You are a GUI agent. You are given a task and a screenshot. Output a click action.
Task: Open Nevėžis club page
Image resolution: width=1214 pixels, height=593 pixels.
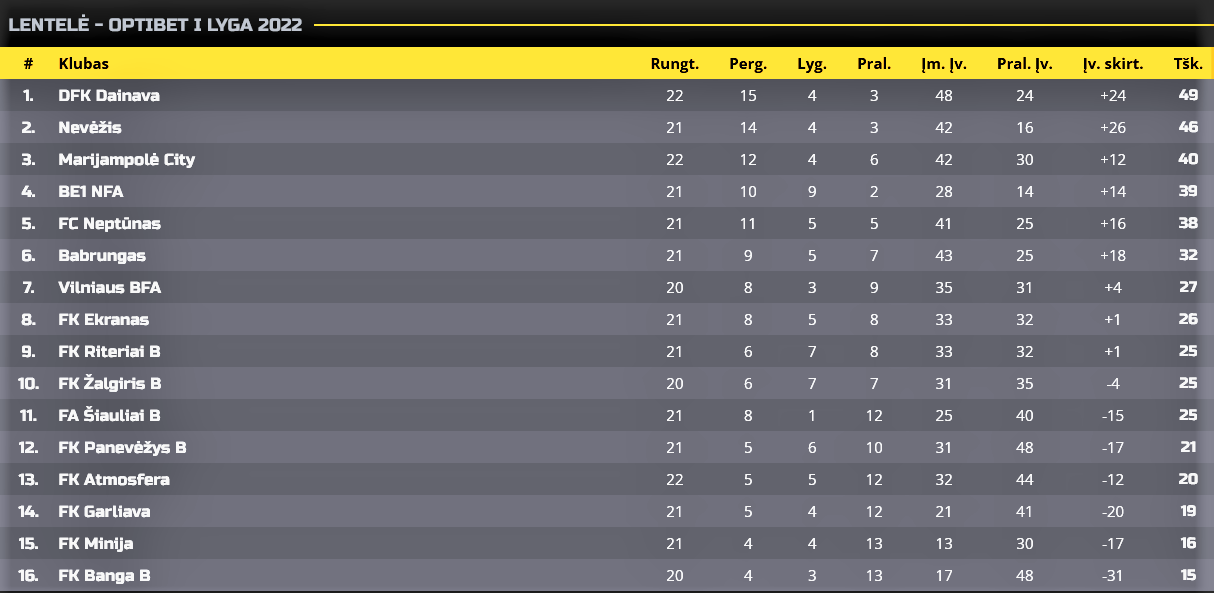[90, 128]
